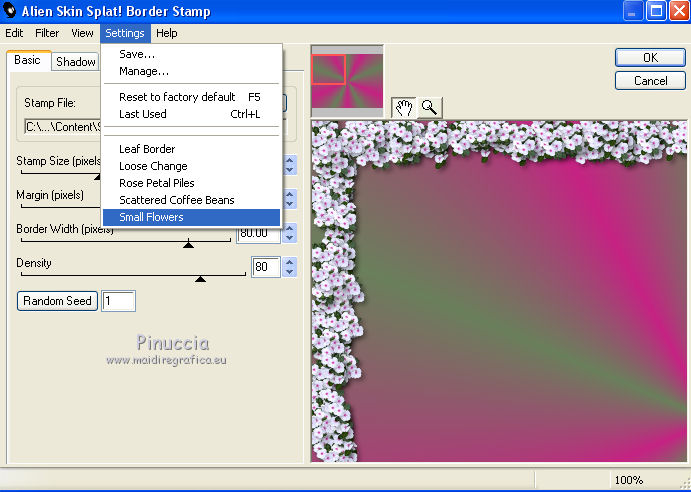Apply the Small Flowers preset
Screen dimensions: 691x492
(x=191, y=217)
